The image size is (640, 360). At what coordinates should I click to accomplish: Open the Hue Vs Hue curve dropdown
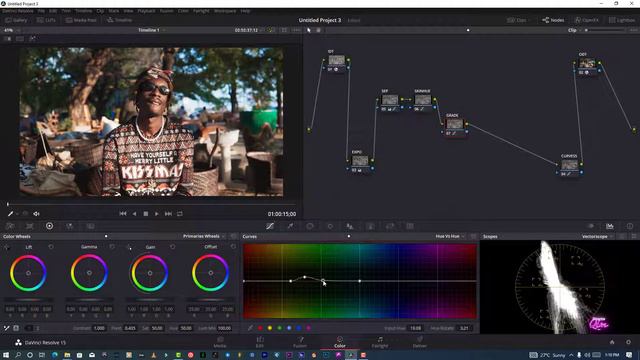[x=450, y=236]
